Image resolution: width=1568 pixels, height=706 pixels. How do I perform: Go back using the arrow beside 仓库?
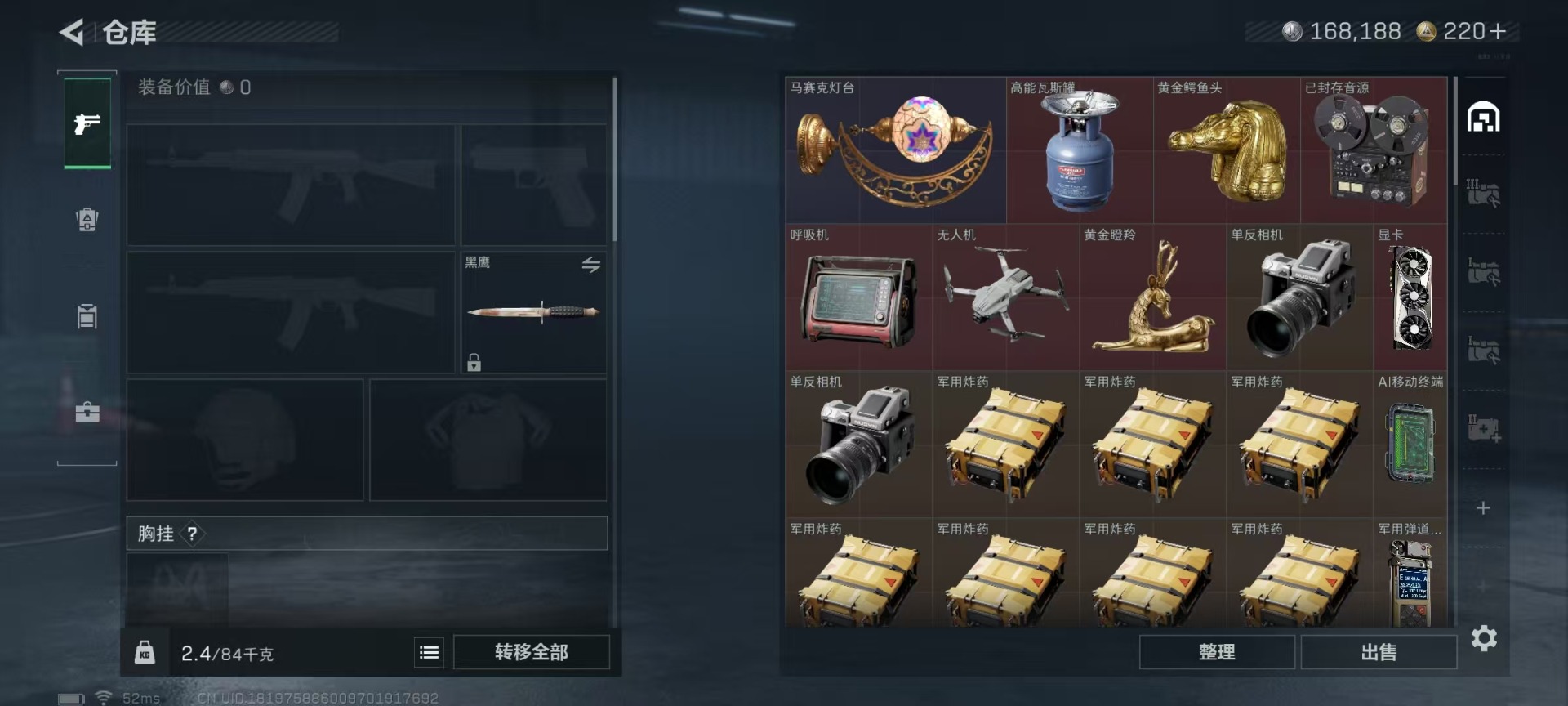(72, 33)
